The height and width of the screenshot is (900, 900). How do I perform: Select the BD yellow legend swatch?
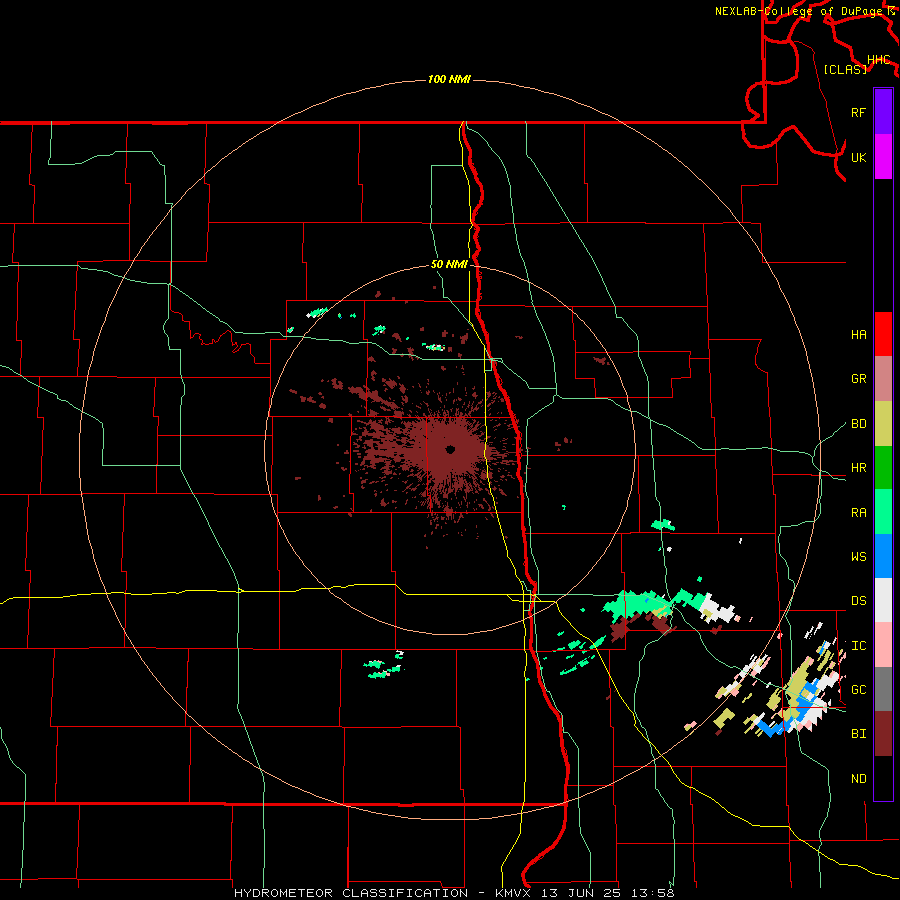(x=883, y=424)
